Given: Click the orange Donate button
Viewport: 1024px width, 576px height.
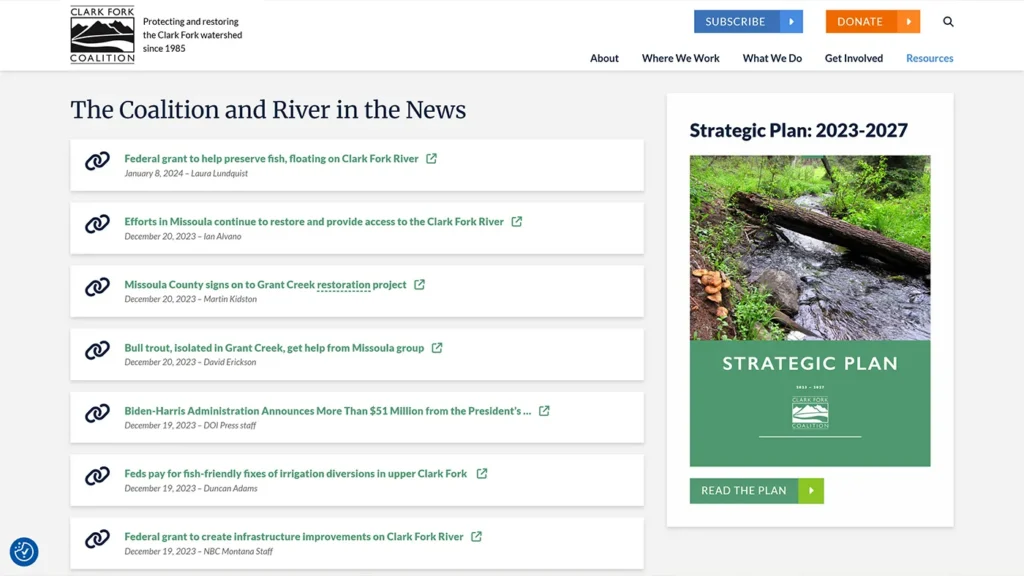Looking at the screenshot, I should click(872, 22).
